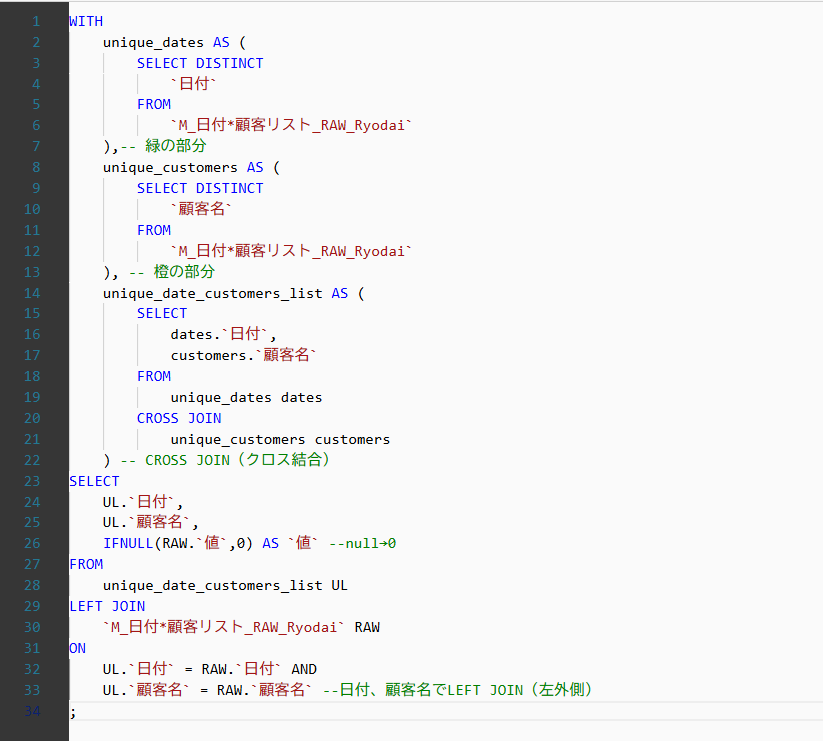The width and height of the screenshot is (823, 741).
Task: Click unique_date_customers_list UL on line 28
Action: pyautogui.click(x=225, y=585)
